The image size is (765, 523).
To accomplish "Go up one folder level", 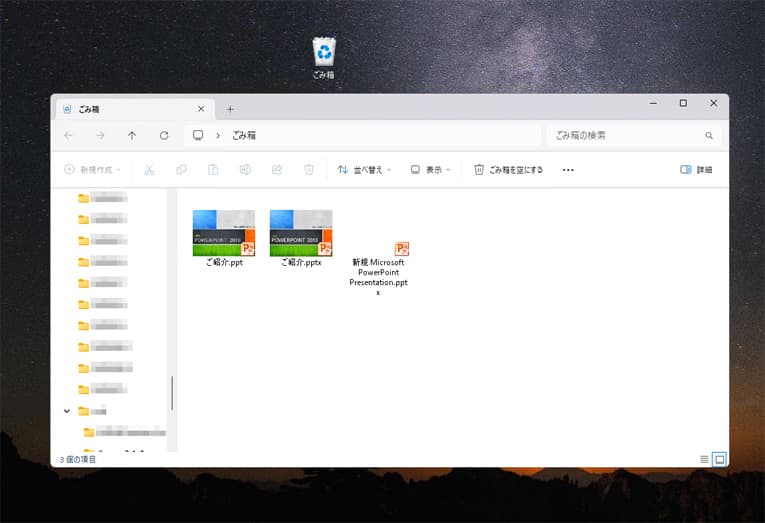I will coord(132,135).
